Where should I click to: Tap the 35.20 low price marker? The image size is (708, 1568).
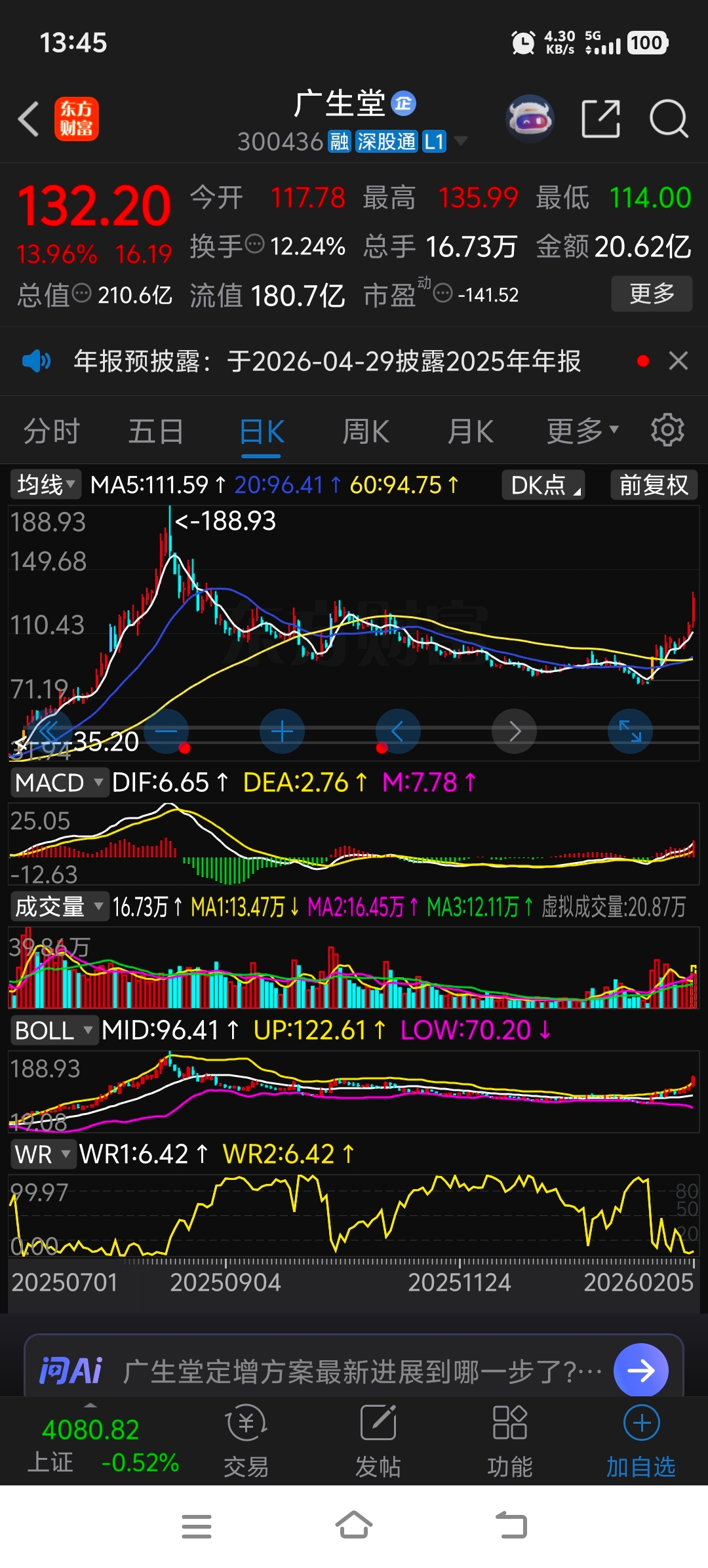coord(106,741)
